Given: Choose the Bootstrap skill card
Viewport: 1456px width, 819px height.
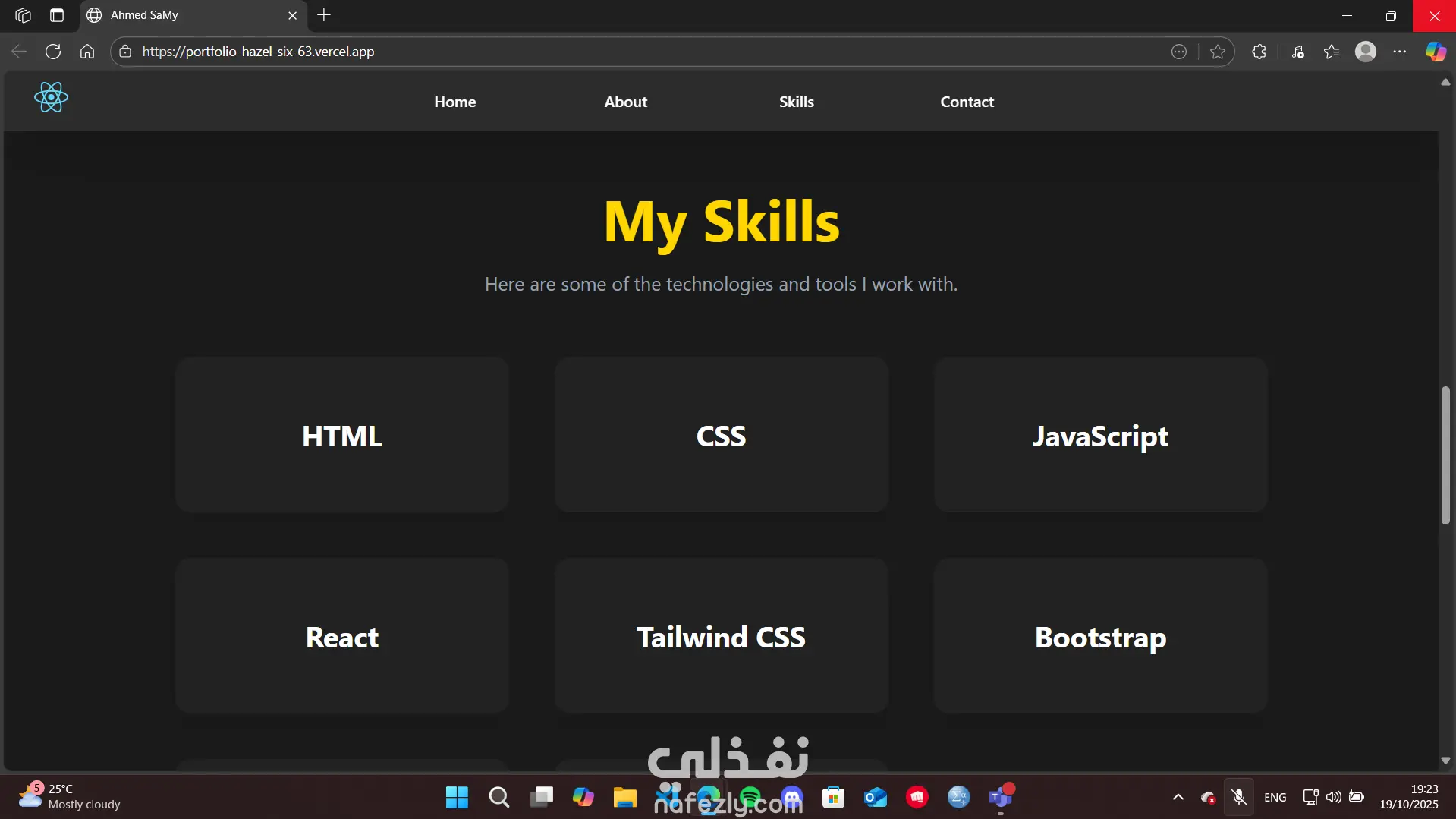Looking at the screenshot, I should 1101,636.
